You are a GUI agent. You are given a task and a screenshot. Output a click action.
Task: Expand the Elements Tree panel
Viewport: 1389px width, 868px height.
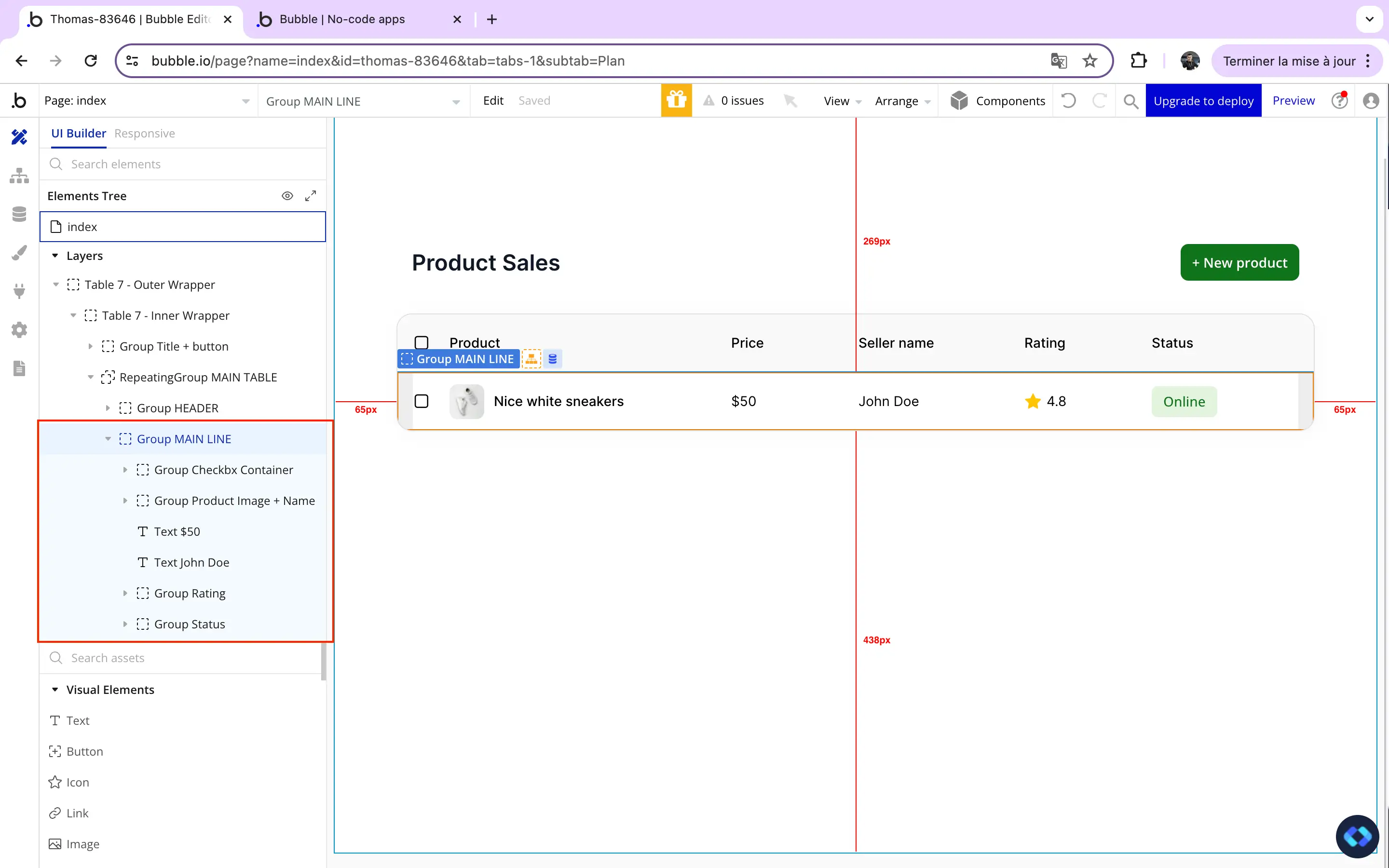311,196
